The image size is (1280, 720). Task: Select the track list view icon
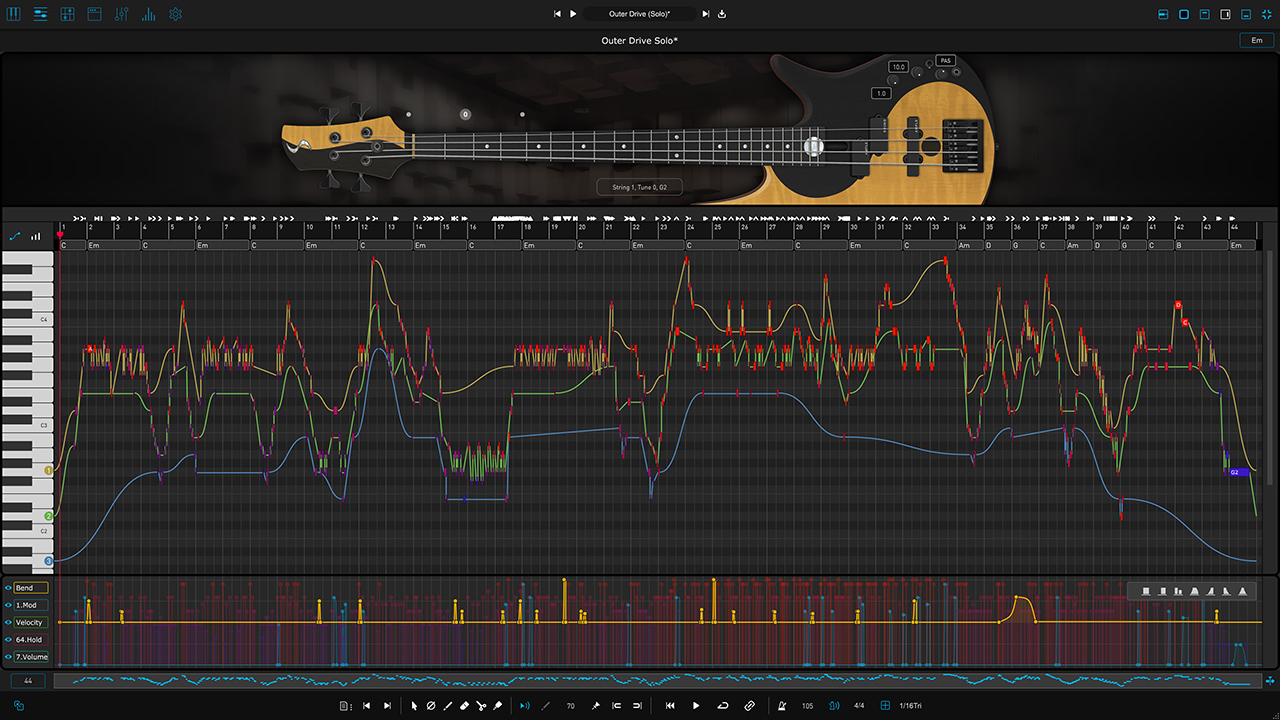[x=41, y=14]
